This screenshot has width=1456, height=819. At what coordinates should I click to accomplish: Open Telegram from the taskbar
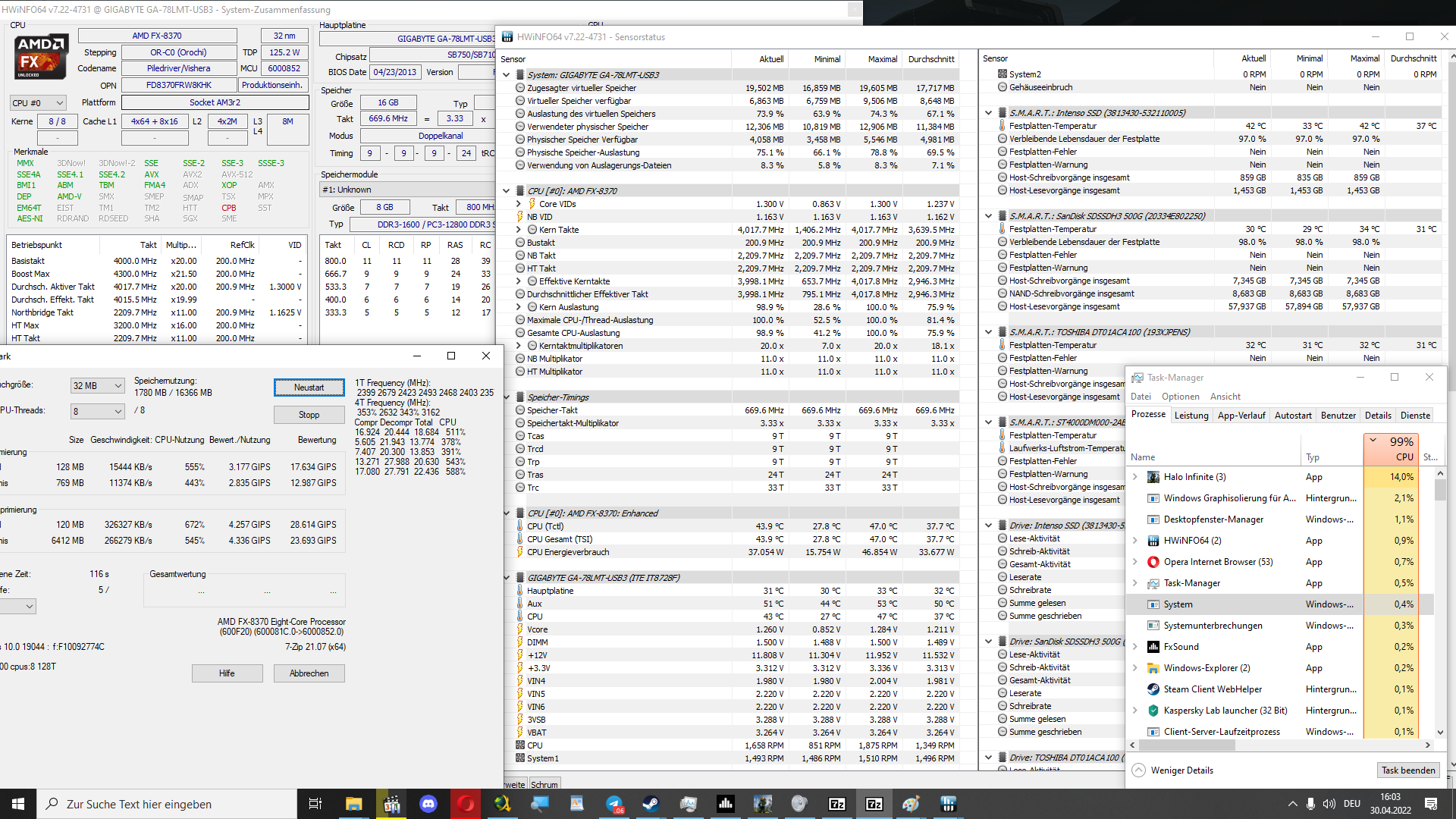tap(614, 804)
